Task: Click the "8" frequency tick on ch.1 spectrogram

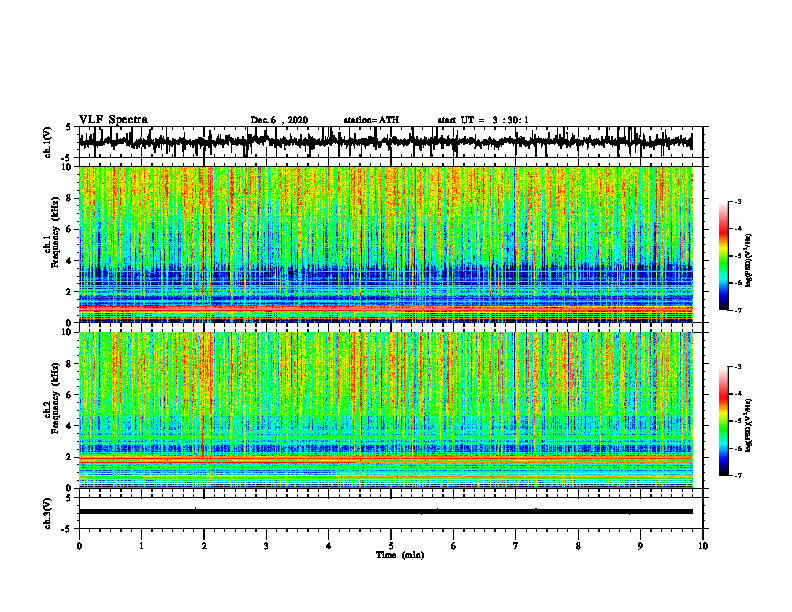Action: tap(70, 198)
